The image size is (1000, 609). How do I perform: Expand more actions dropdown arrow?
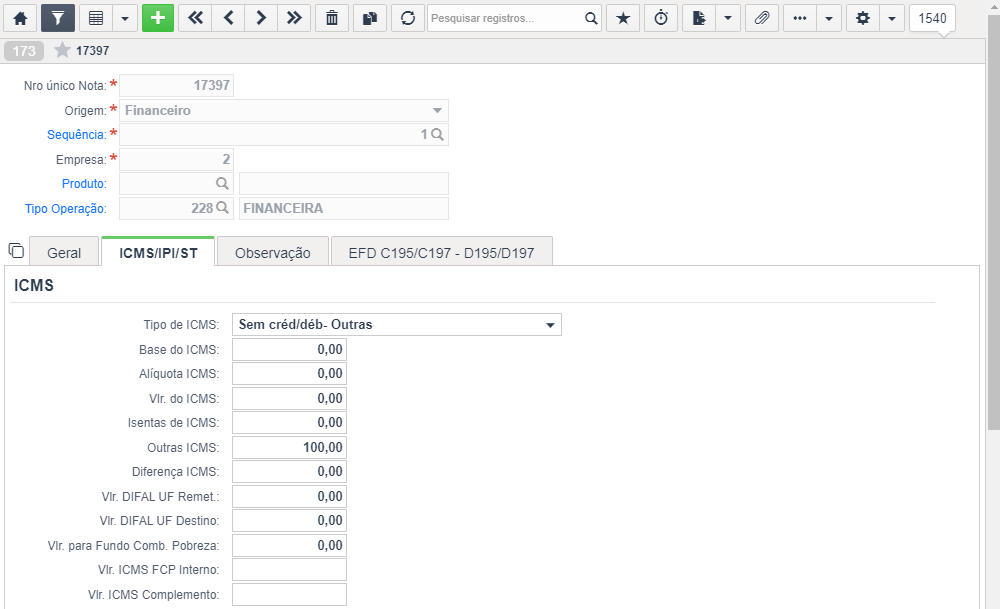[x=828, y=18]
